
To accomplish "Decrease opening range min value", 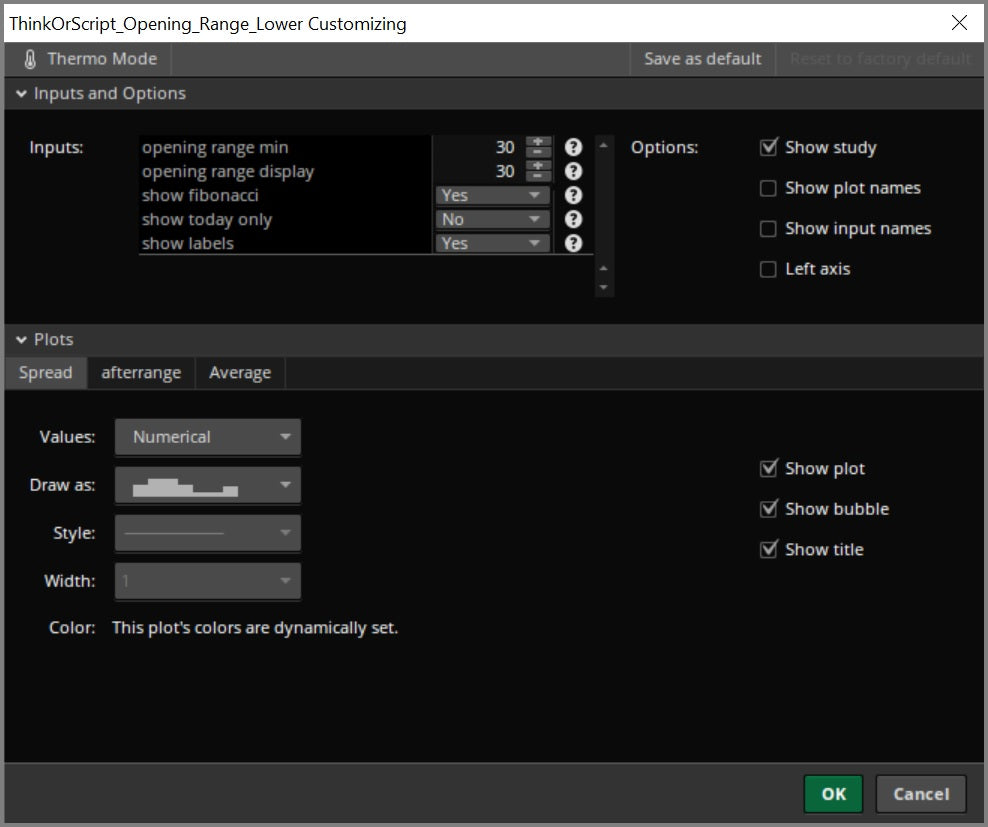I will pyautogui.click(x=538, y=153).
